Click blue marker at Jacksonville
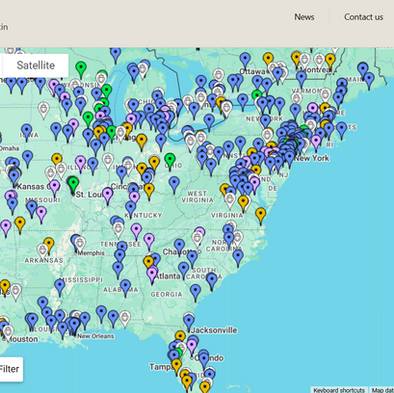Image resolution: width=394 pixels, height=393 pixels. tap(189, 323)
